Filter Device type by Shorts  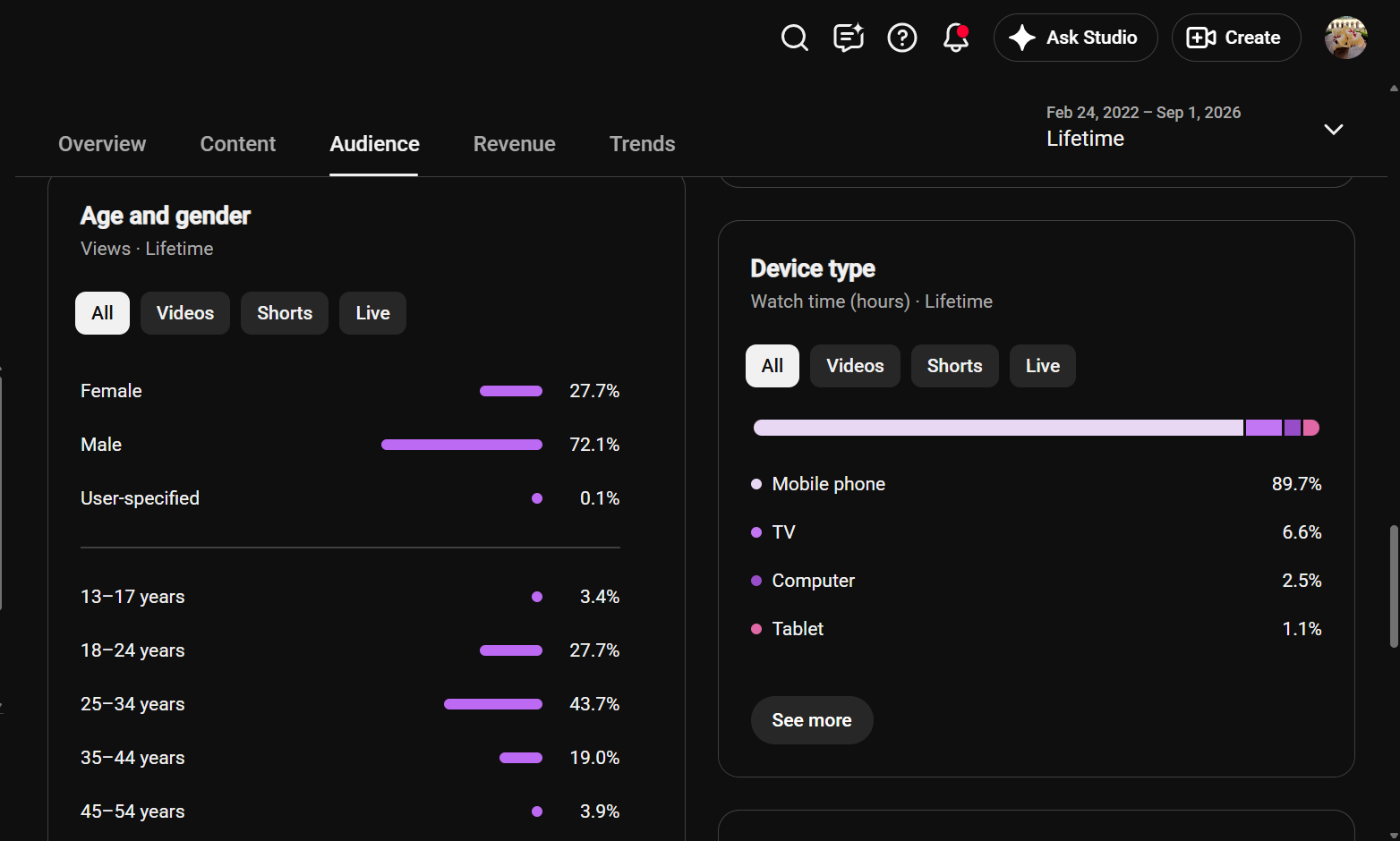pos(954,366)
